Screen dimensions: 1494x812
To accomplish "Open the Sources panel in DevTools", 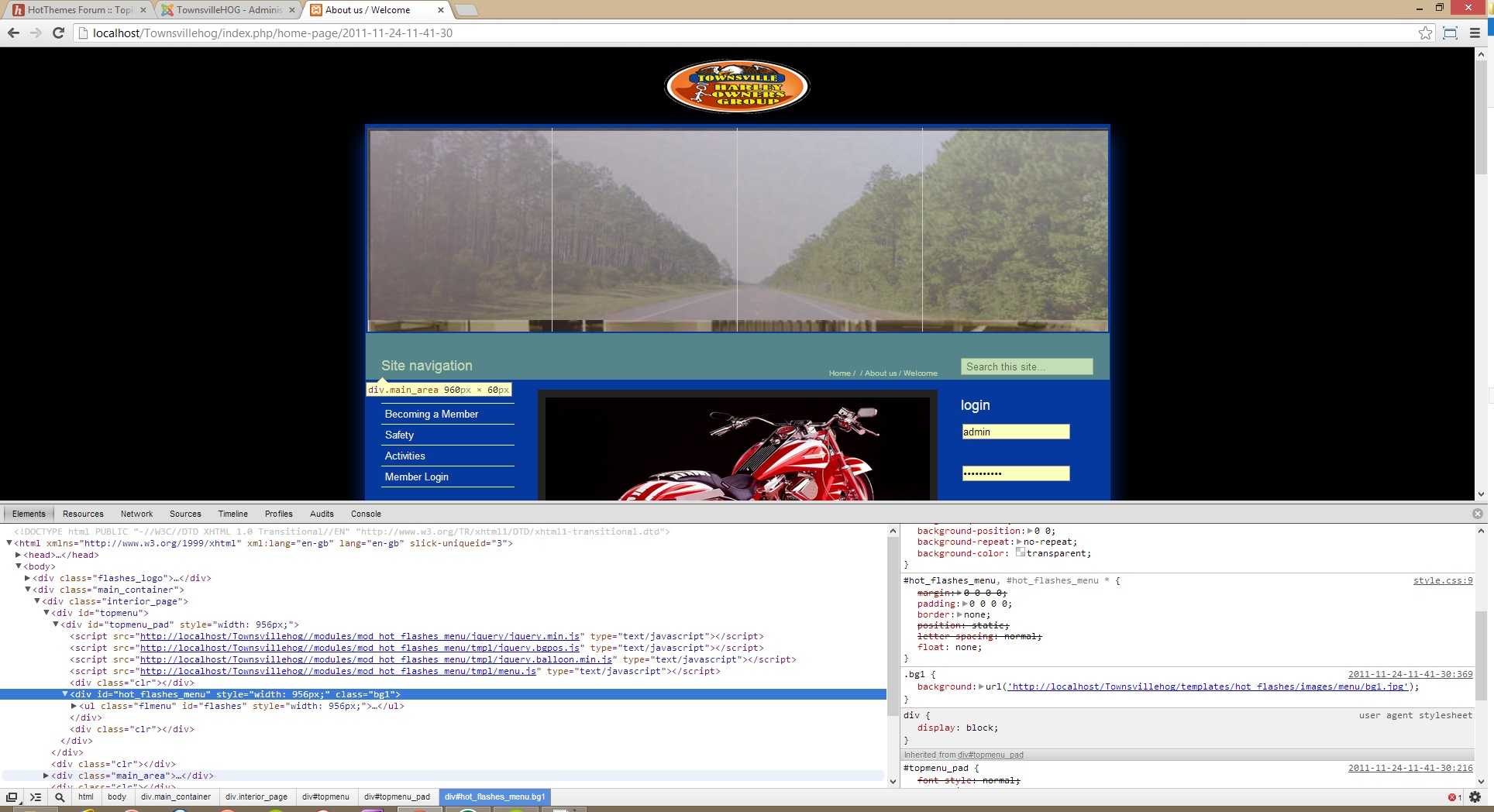I will [x=185, y=514].
